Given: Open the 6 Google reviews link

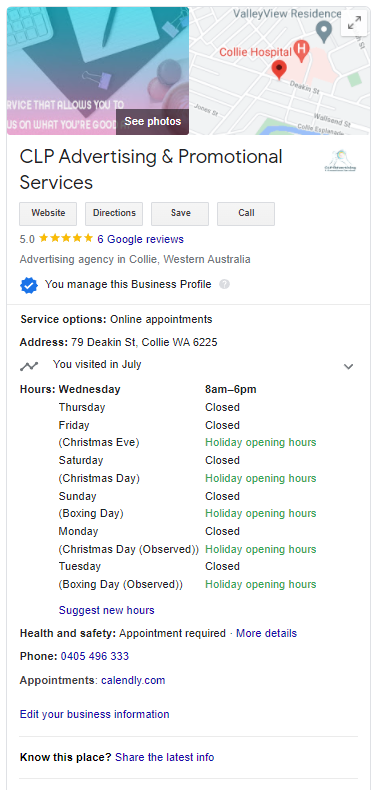Looking at the screenshot, I should click(141, 239).
